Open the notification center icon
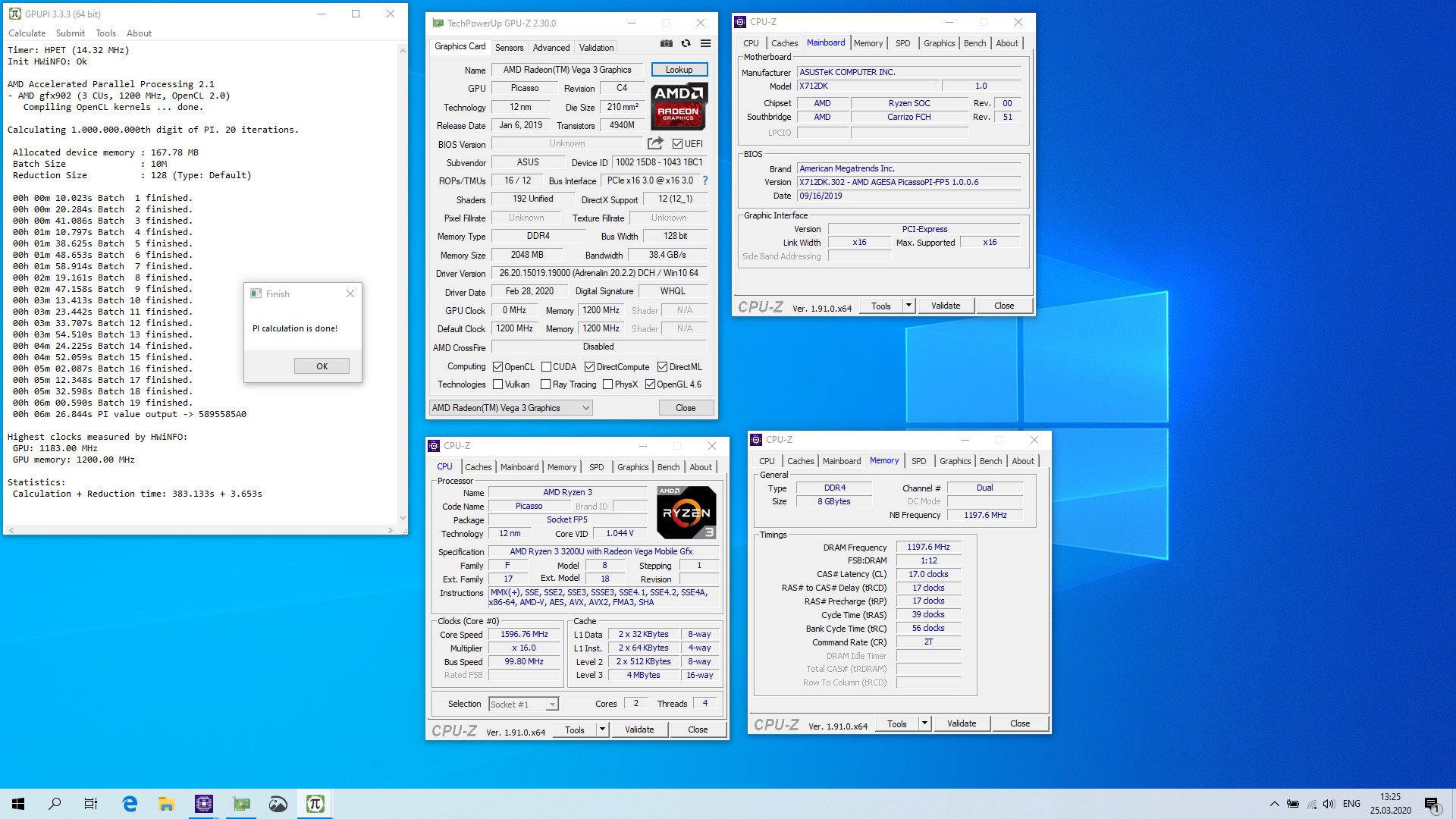This screenshot has width=1456, height=819. tap(1432, 805)
